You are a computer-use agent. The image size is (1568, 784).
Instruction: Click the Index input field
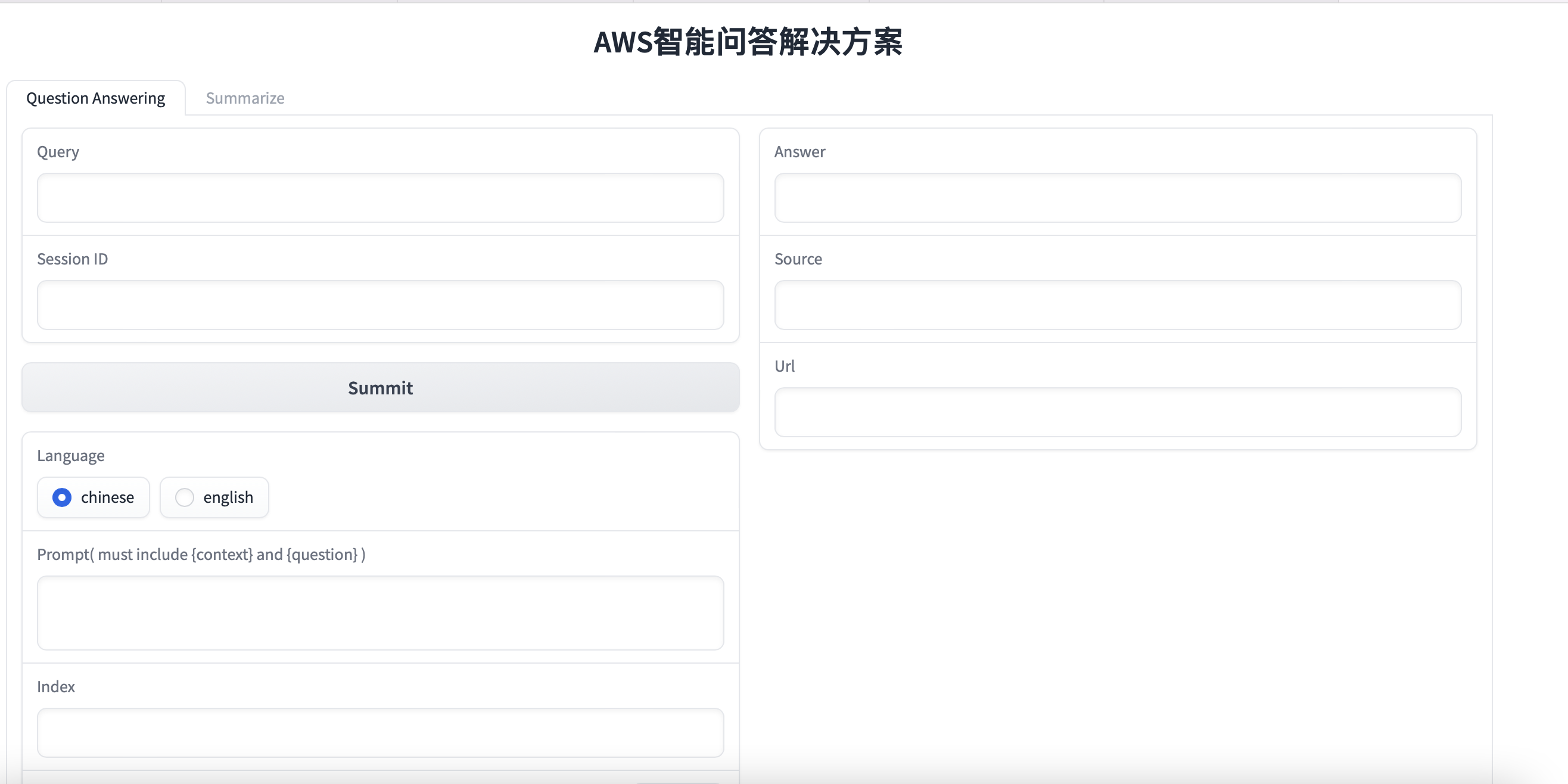[381, 732]
